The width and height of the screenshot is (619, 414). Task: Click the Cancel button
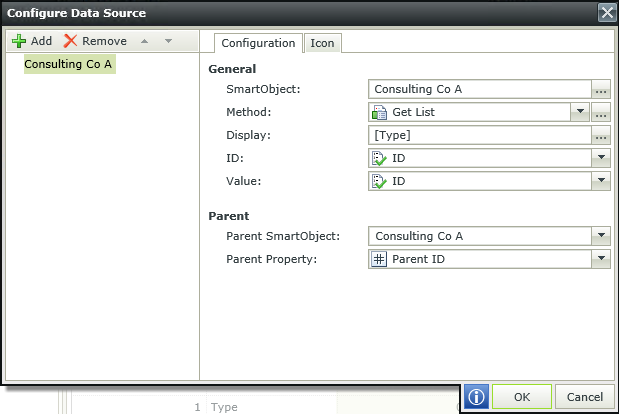click(585, 397)
